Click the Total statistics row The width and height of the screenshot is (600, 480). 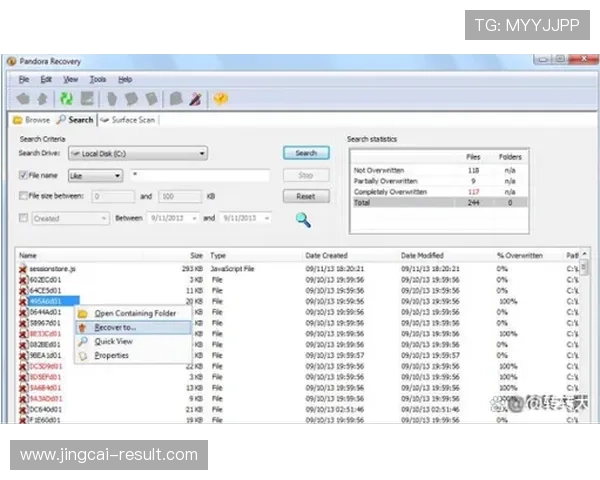[439, 202]
